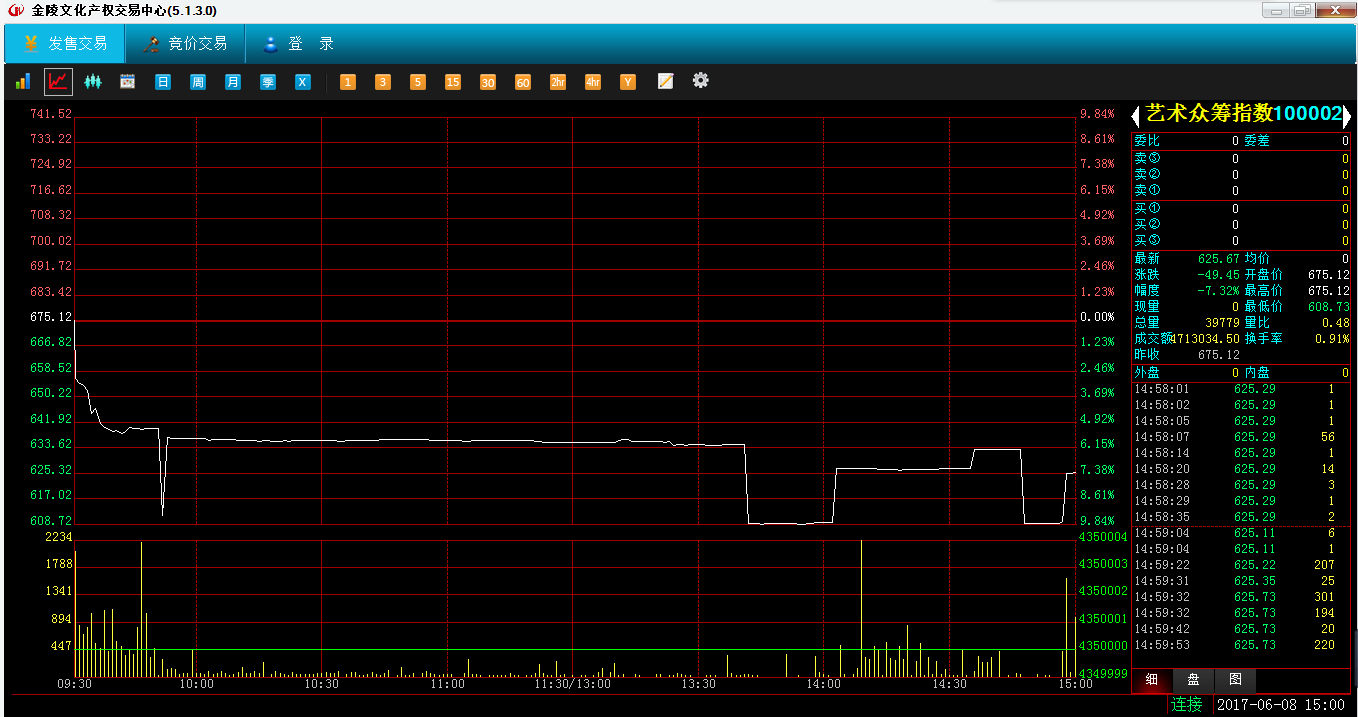Close the trading center window
The height and width of the screenshot is (717, 1358).
1335,10
